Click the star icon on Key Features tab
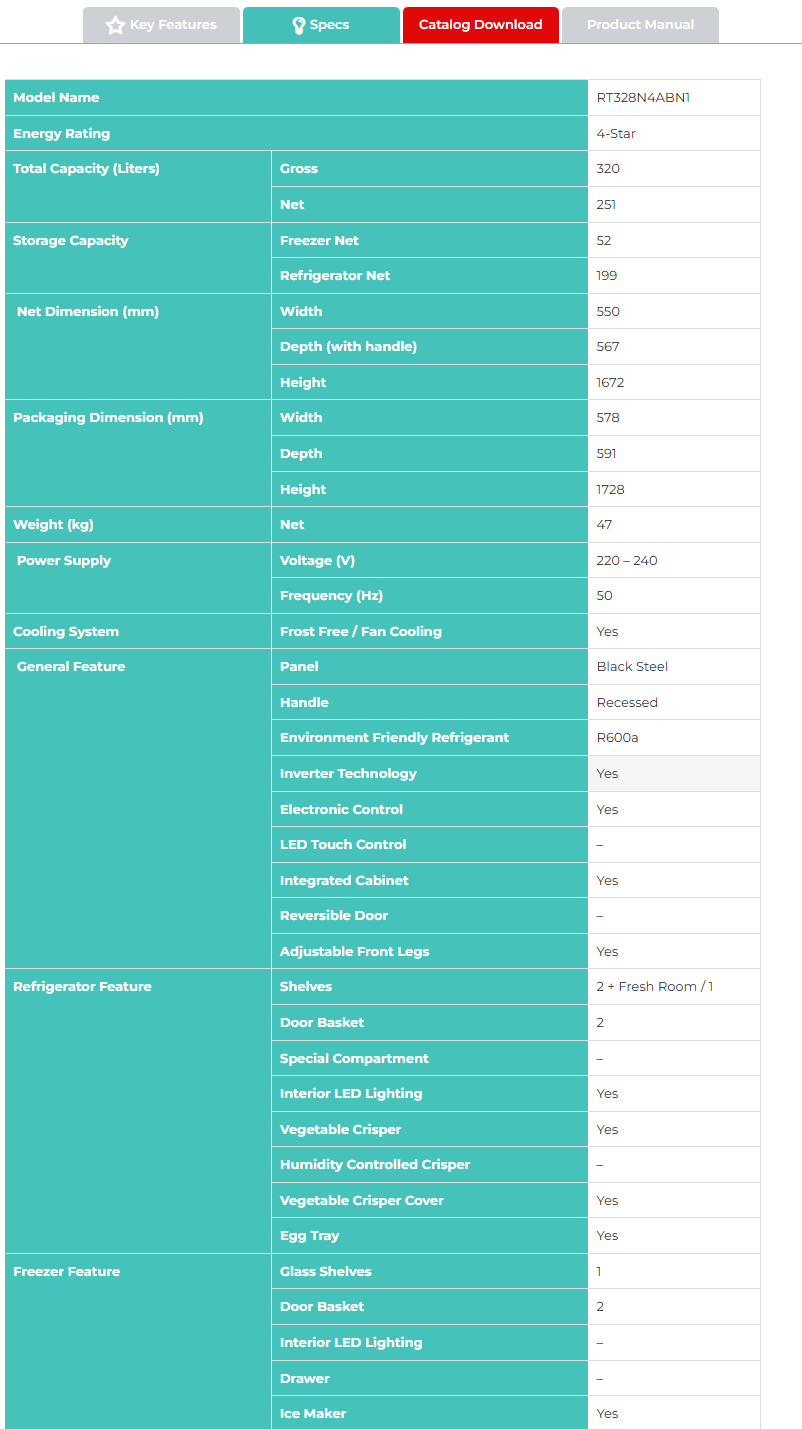The width and height of the screenshot is (802, 1429). click(116, 25)
